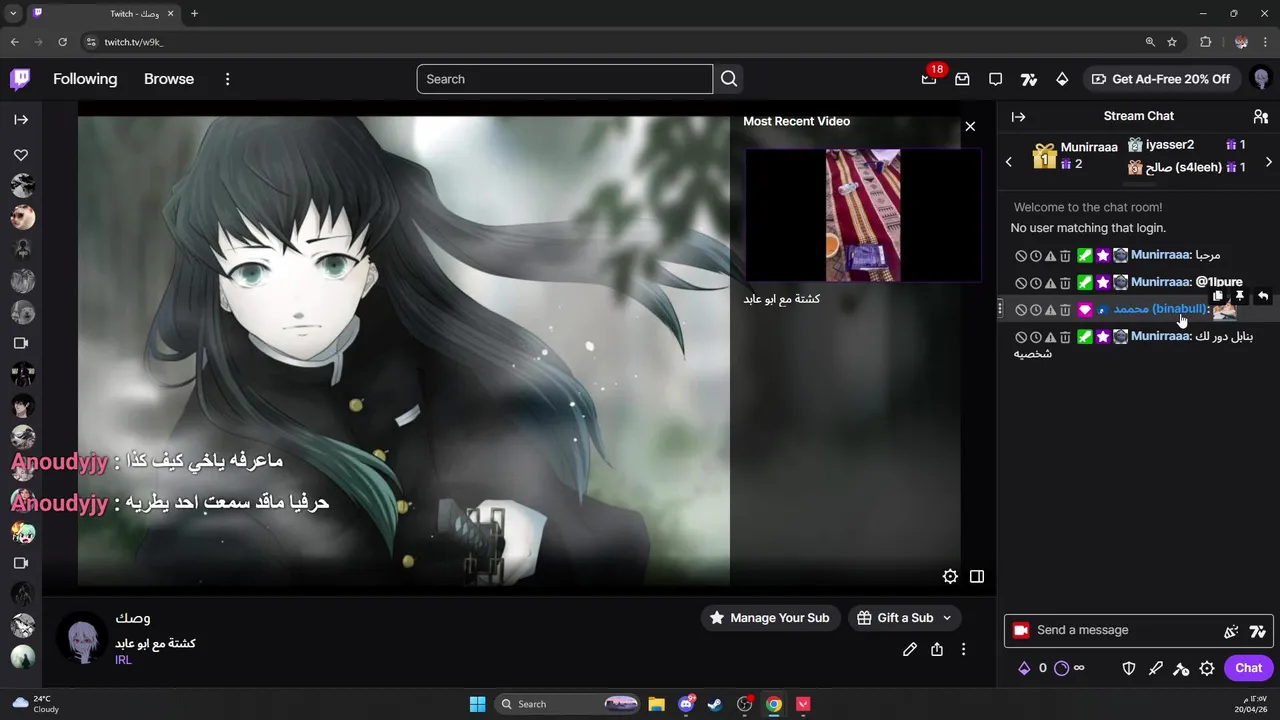Open the Windows Start menu
Screen dimensions: 1280x720
tap(478, 704)
